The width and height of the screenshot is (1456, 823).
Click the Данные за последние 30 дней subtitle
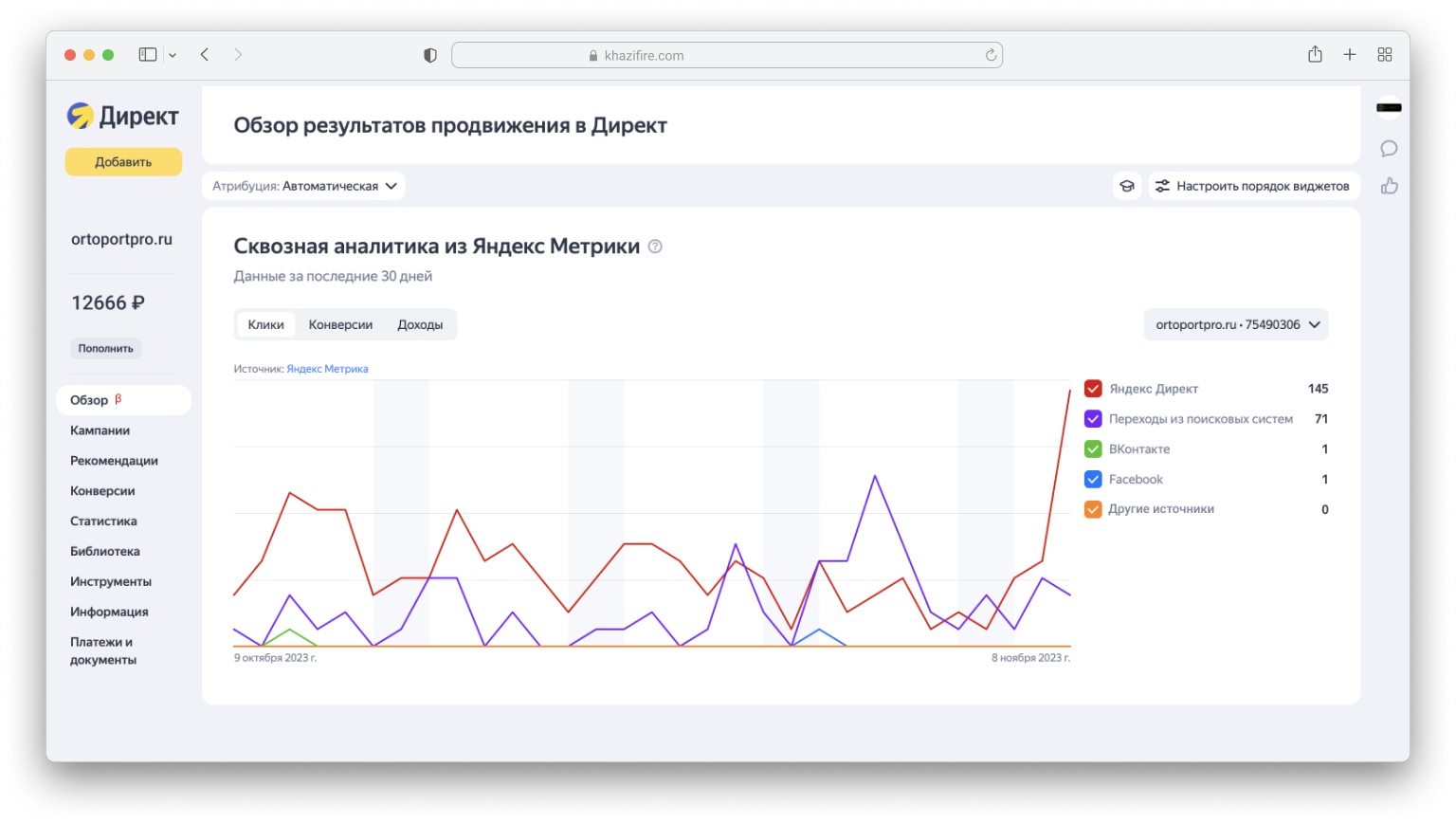[333, 277]
